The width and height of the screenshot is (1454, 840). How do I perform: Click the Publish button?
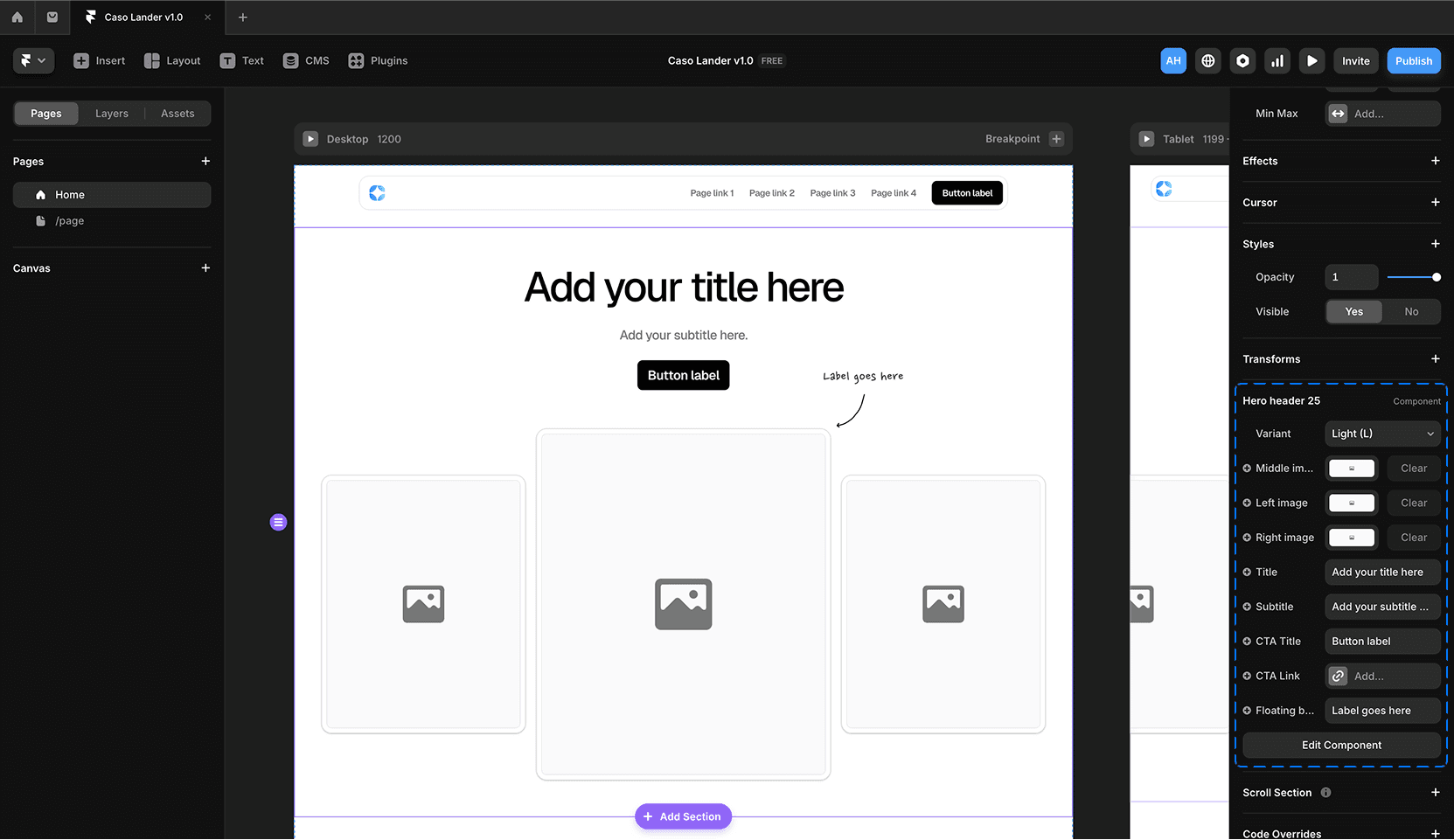1413,60
